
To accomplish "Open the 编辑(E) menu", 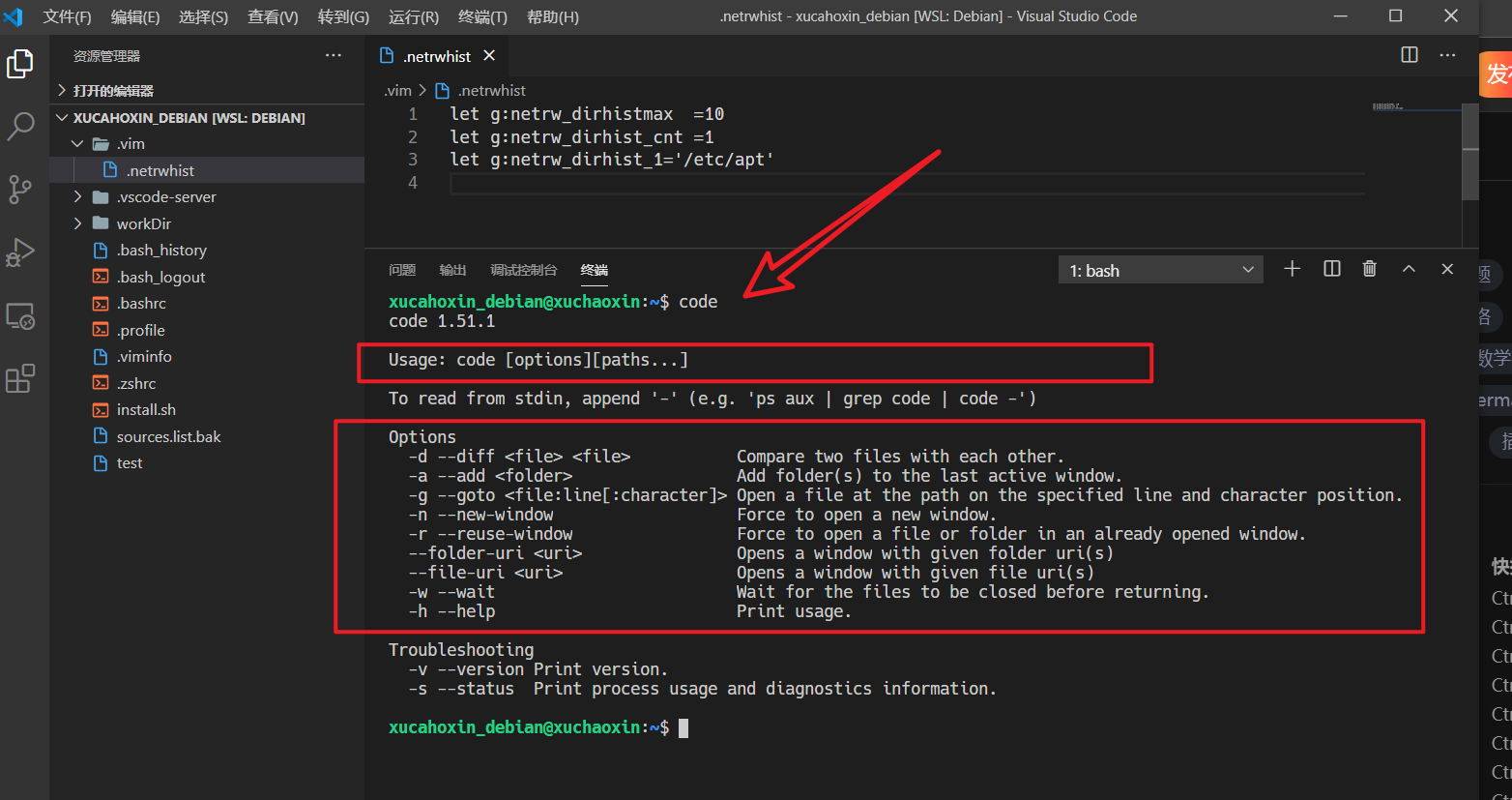I will 135,16.
